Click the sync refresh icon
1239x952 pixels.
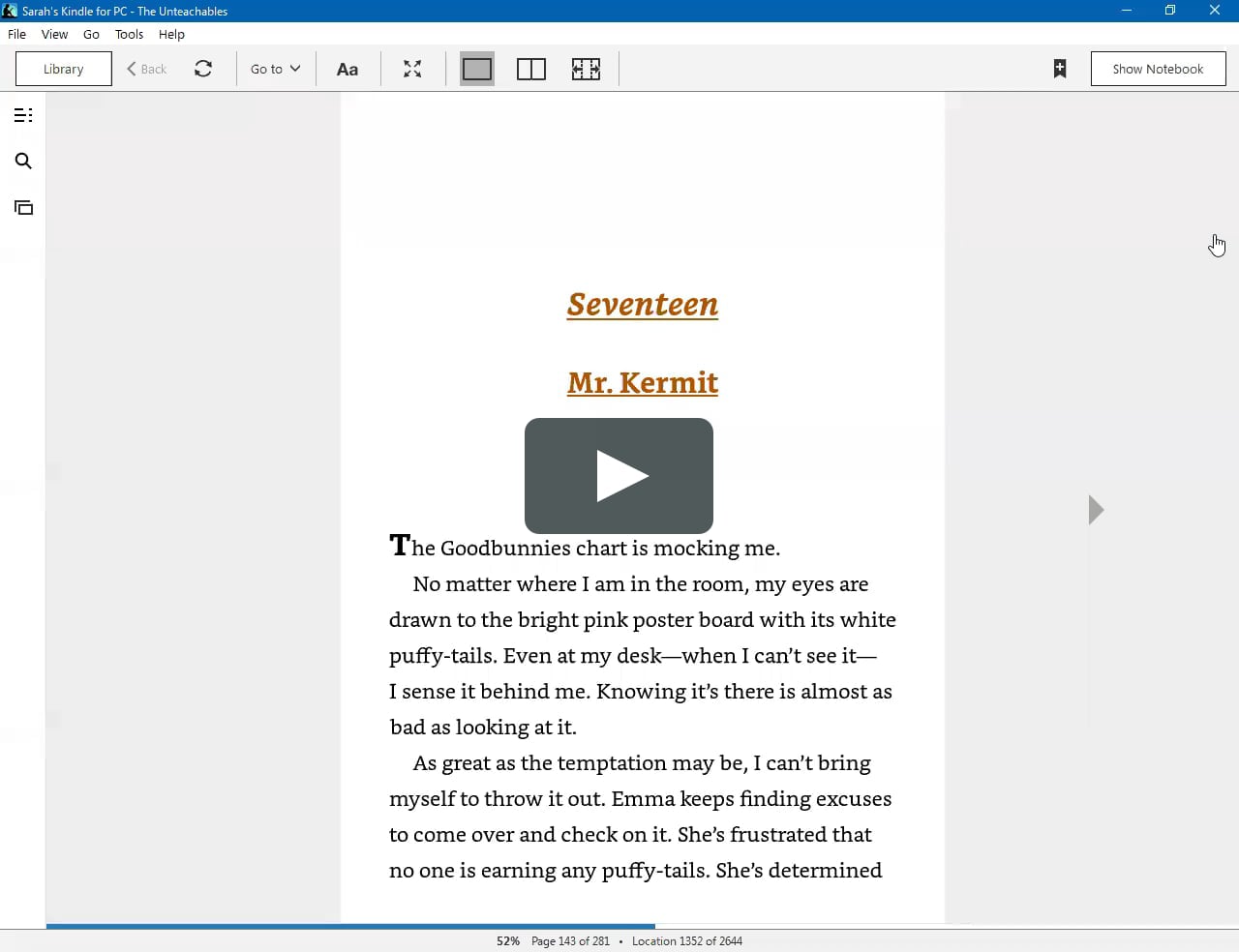click(203, 69)
